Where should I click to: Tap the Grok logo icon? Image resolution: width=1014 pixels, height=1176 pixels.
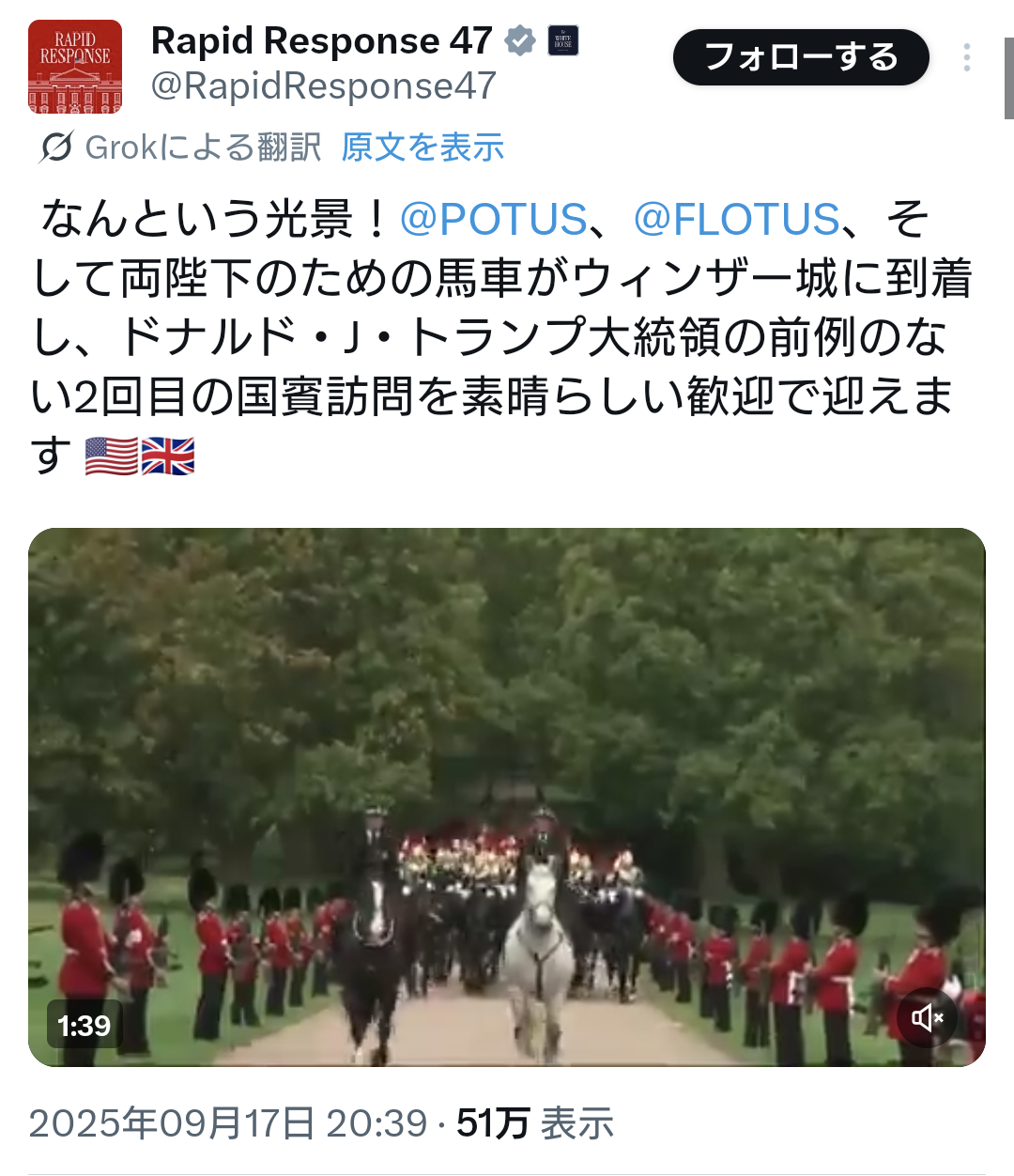(56, 147)
